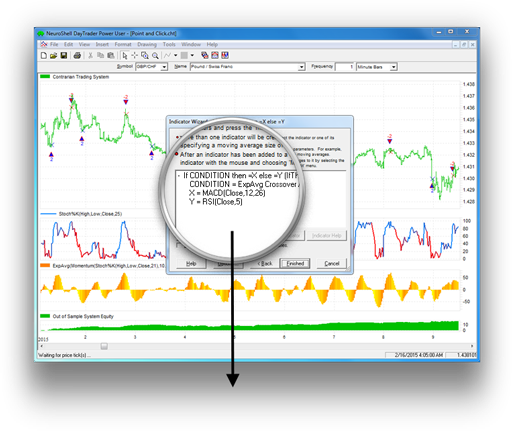Viewport: 512px width, 431px height.
Task: Open the Format menu
Action: [x=123, y=44]
